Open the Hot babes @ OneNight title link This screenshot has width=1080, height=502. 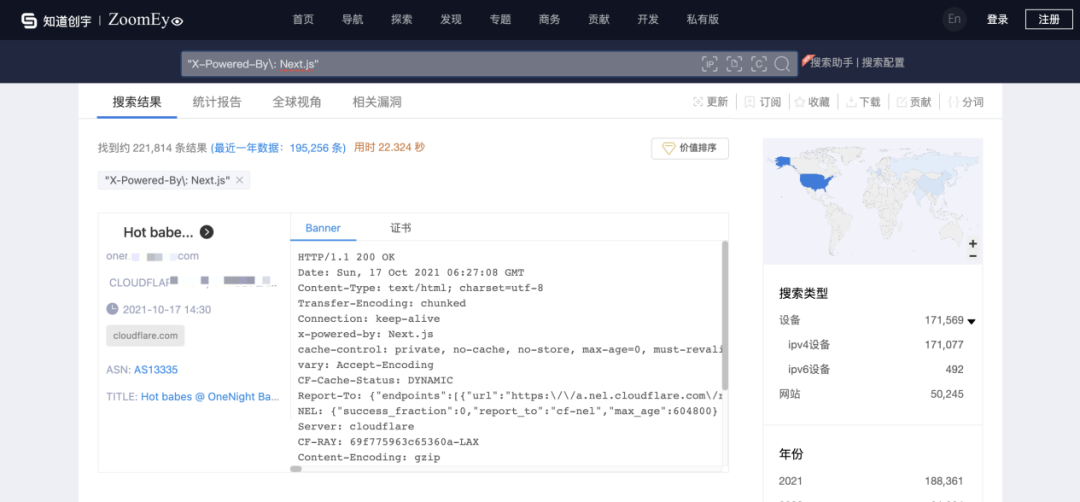210,397
